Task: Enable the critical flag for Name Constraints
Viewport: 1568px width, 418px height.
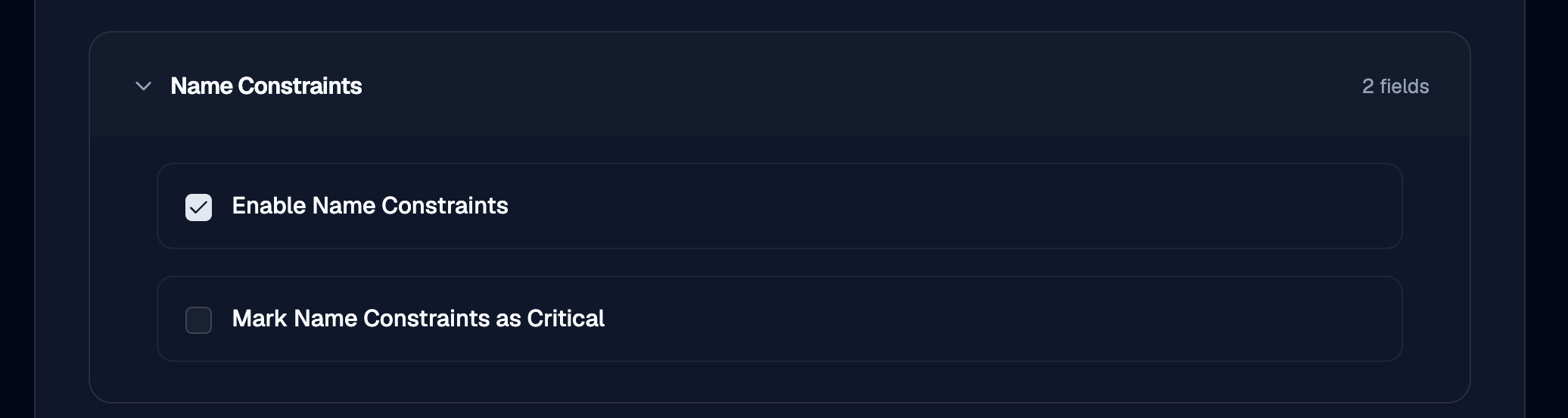Action: click(x=198, y=320)
